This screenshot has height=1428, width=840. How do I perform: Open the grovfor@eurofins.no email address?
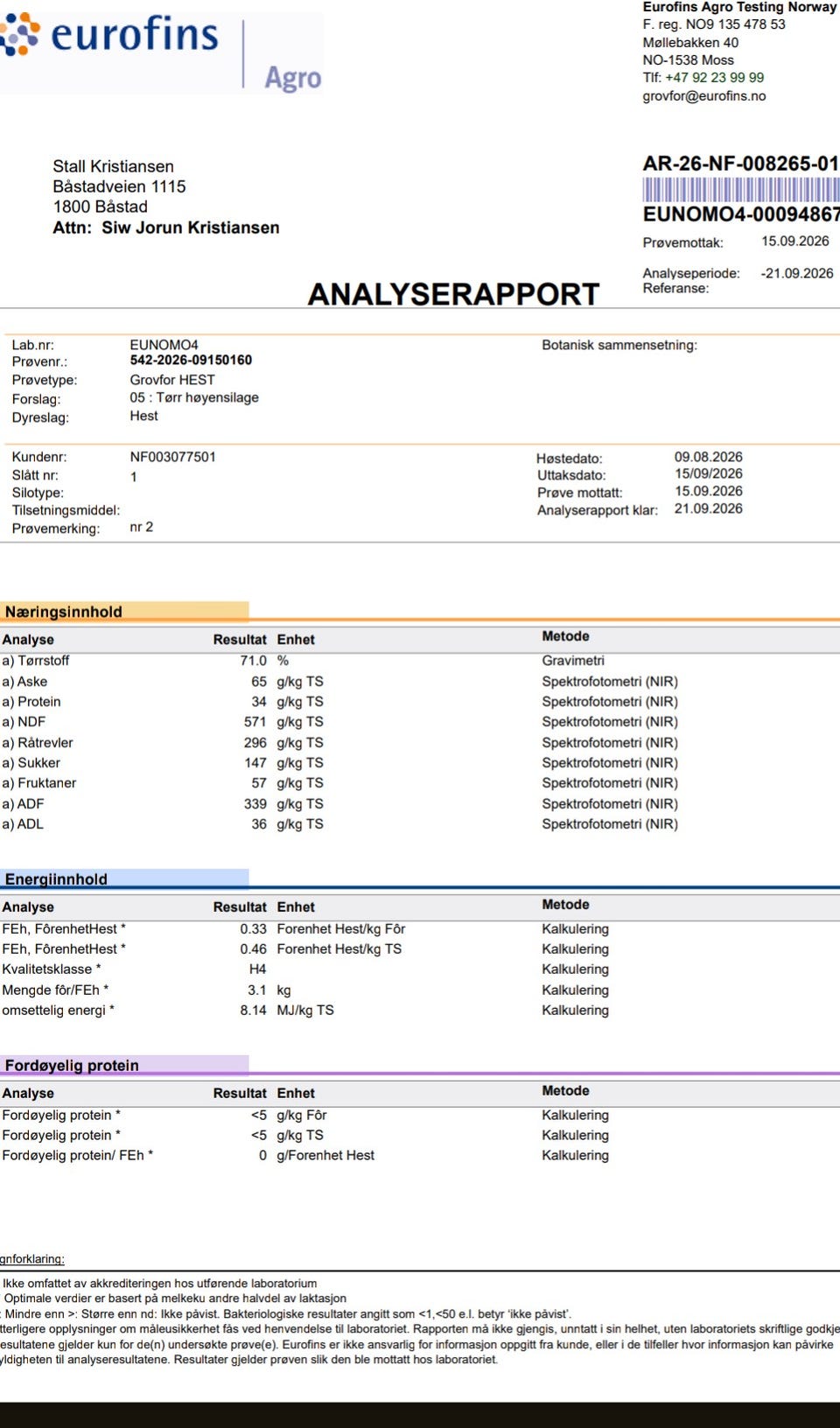tap(703, 95)
